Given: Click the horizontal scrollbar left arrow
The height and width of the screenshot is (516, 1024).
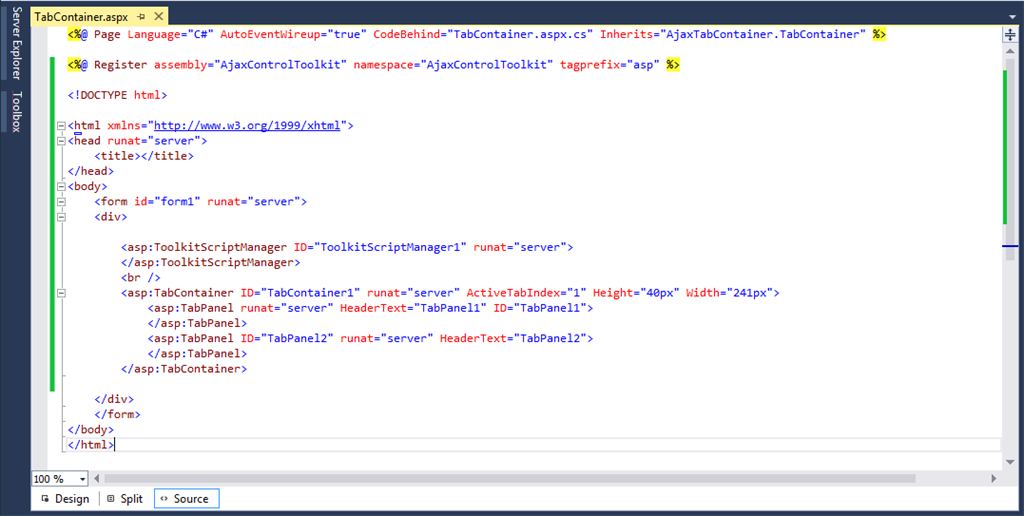Looking at the screenshot, I should (x=97, y=479).
